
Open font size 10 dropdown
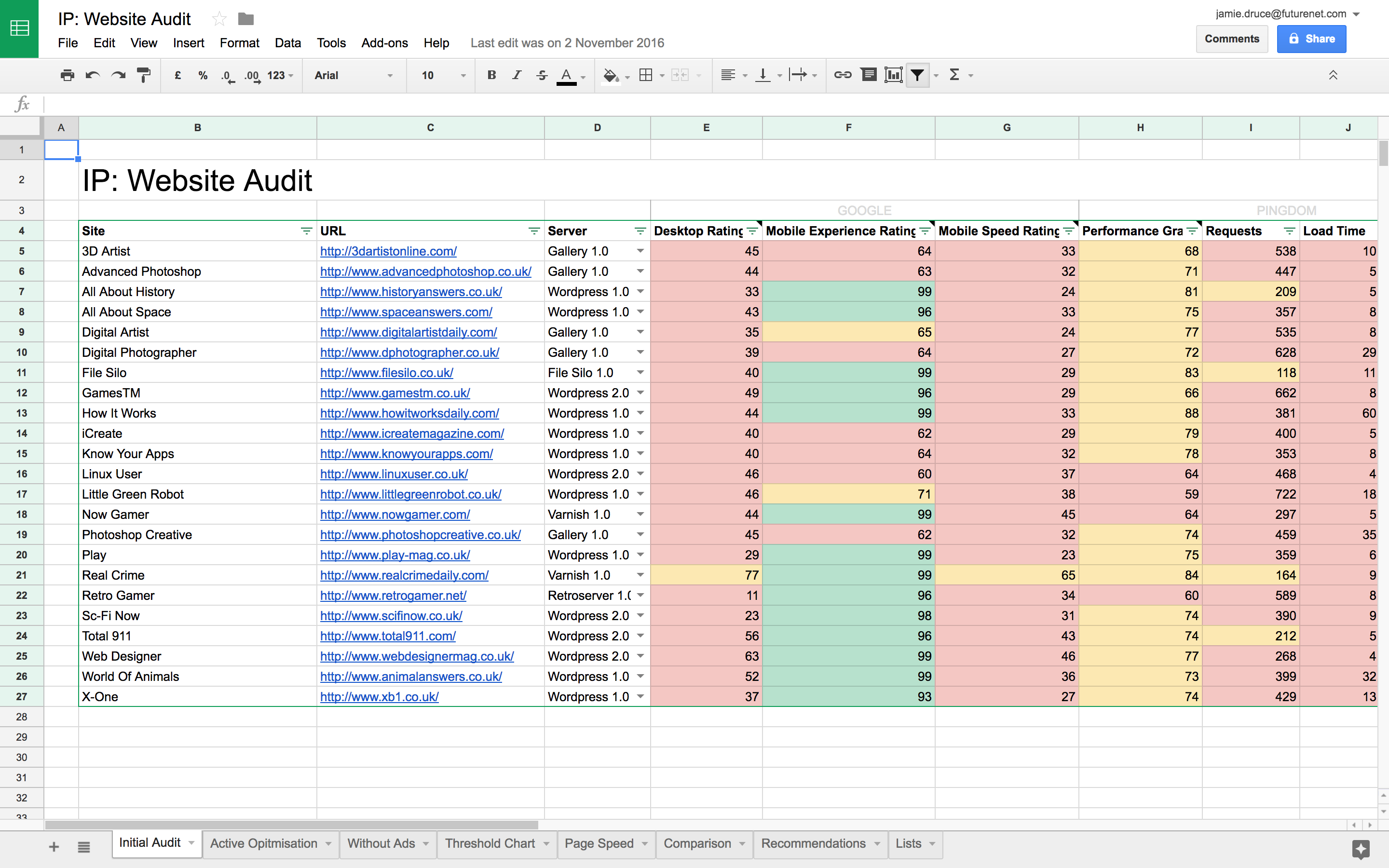point(443,75)
